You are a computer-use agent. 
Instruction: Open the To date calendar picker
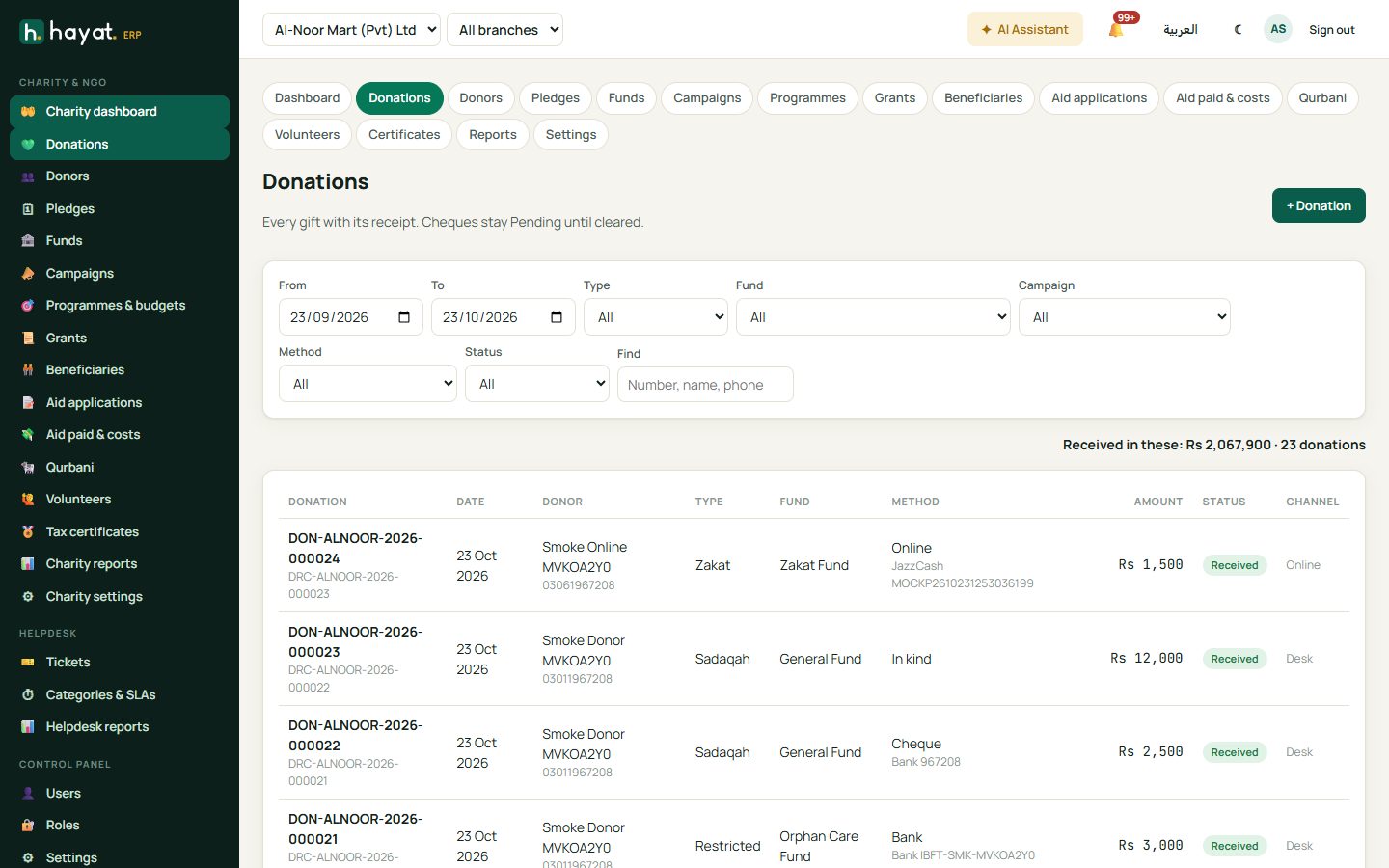click(x=557, y=317)
